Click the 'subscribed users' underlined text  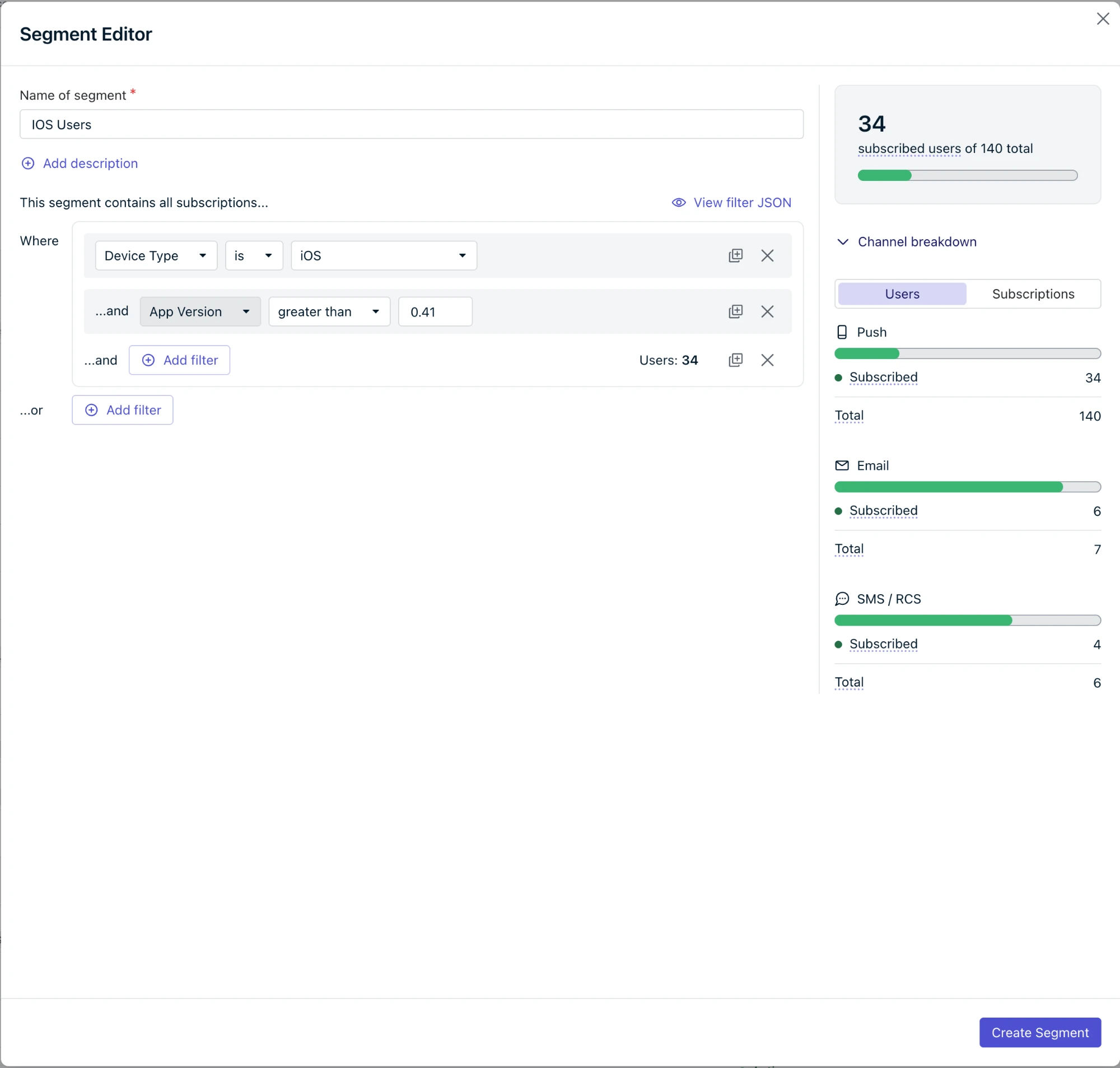[x=909, y=148]
